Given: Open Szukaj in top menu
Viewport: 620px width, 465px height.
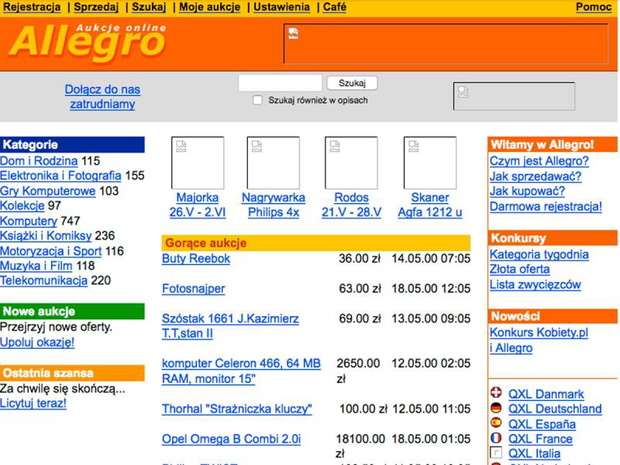Looking at the screenshot, I should coord(149,7).
